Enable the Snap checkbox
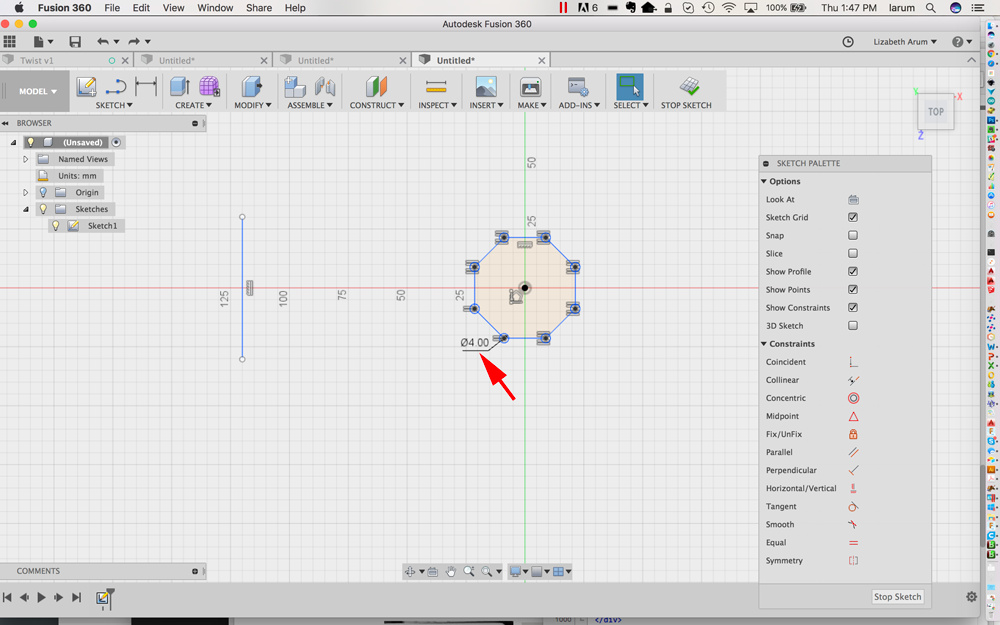 853,235
